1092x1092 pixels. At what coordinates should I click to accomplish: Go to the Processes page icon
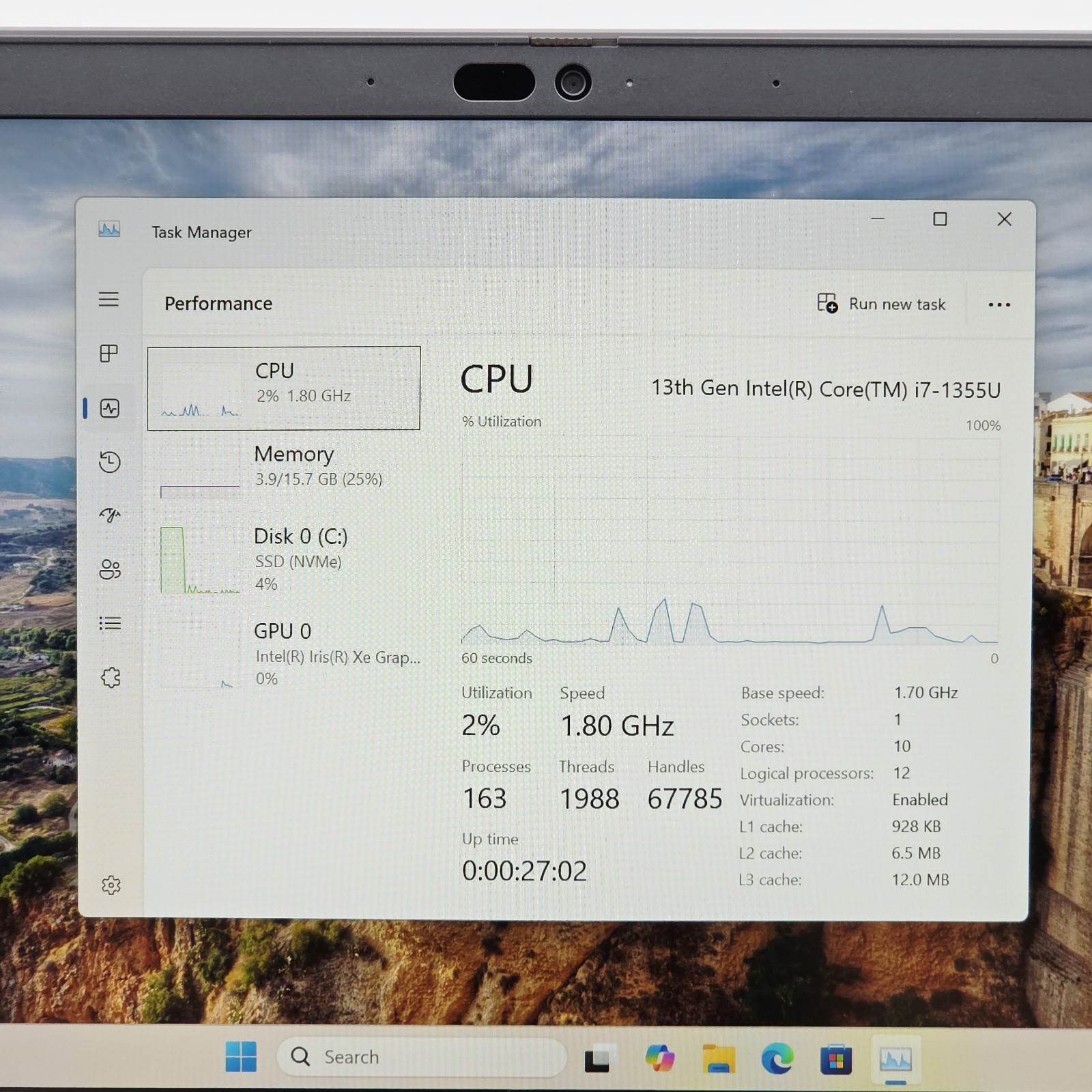point(109,353)
